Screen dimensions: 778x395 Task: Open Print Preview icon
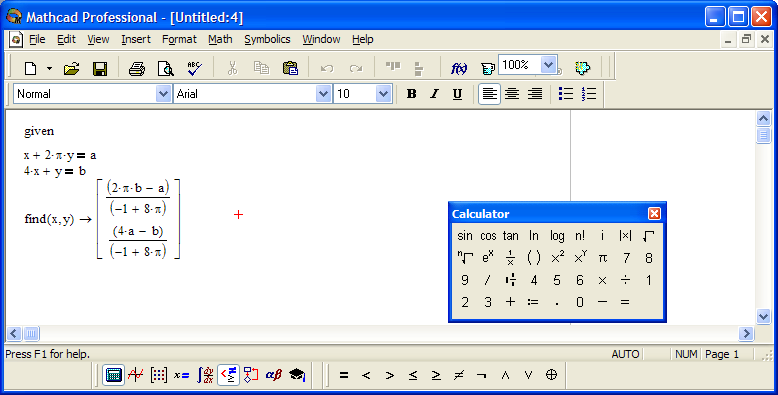coord(165,68)
